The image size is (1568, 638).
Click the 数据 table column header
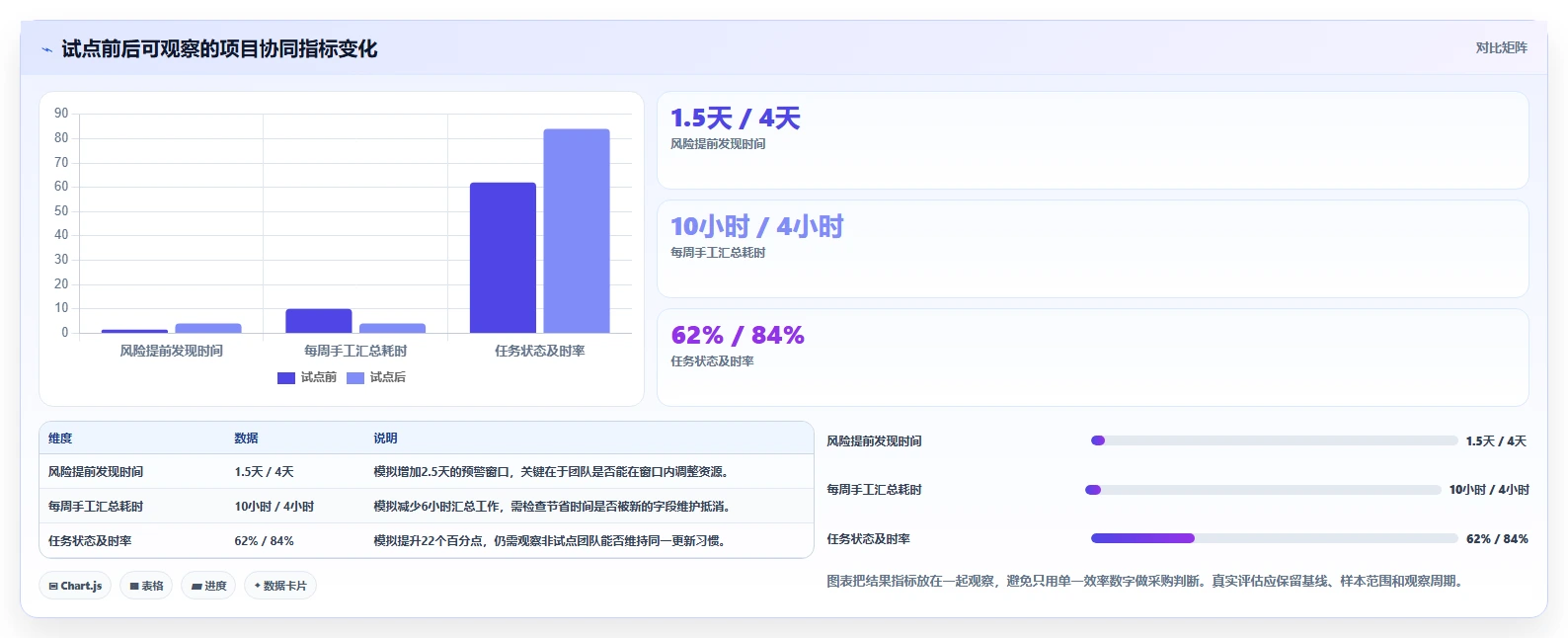coord(246,439)
